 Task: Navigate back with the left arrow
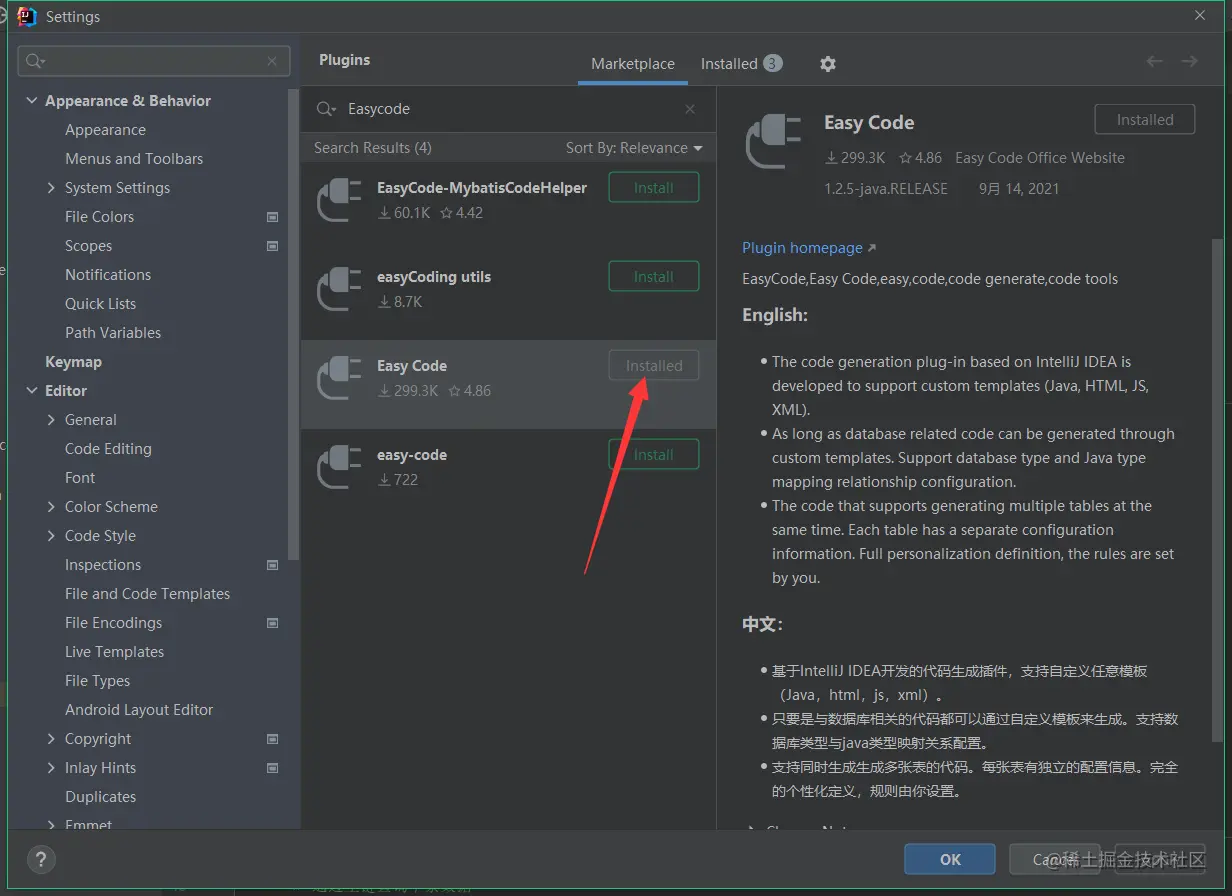coord(1155,62)
